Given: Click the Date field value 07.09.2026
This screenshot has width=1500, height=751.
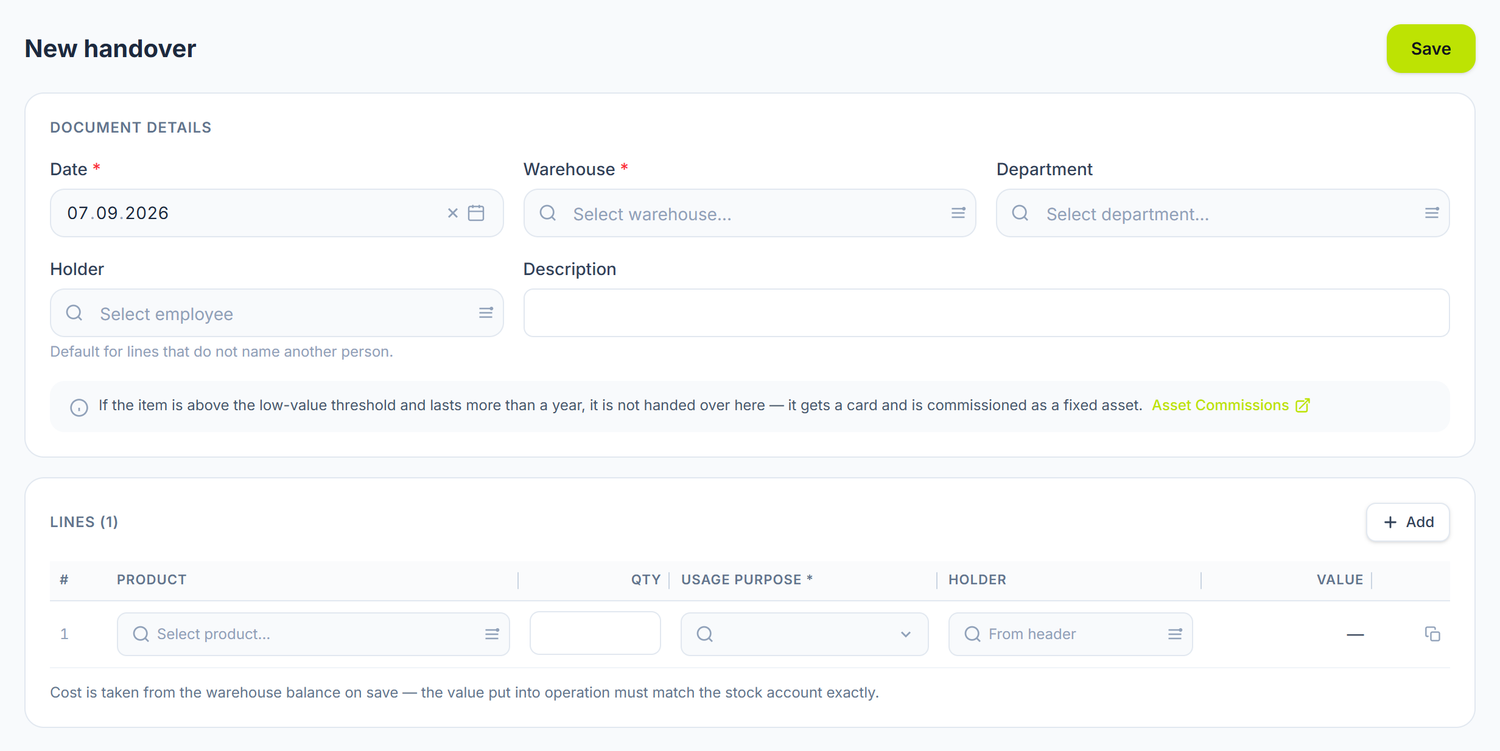Looking at the screenshot, I should [x=118, y=213].
